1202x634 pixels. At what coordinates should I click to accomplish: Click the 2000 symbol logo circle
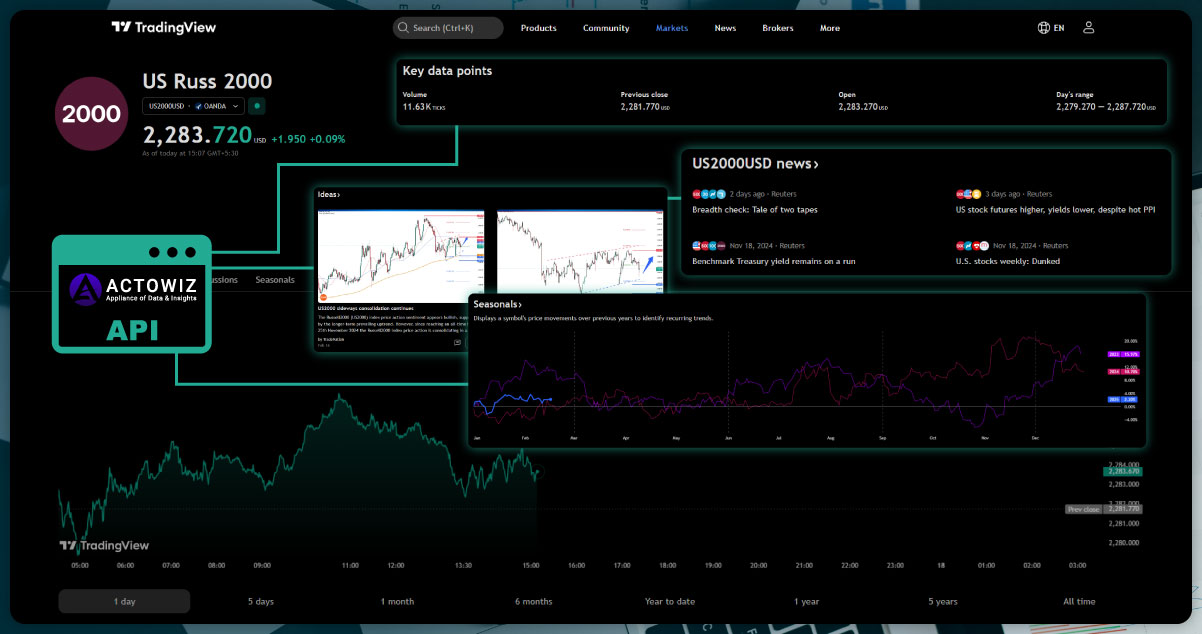pos(91,114)
